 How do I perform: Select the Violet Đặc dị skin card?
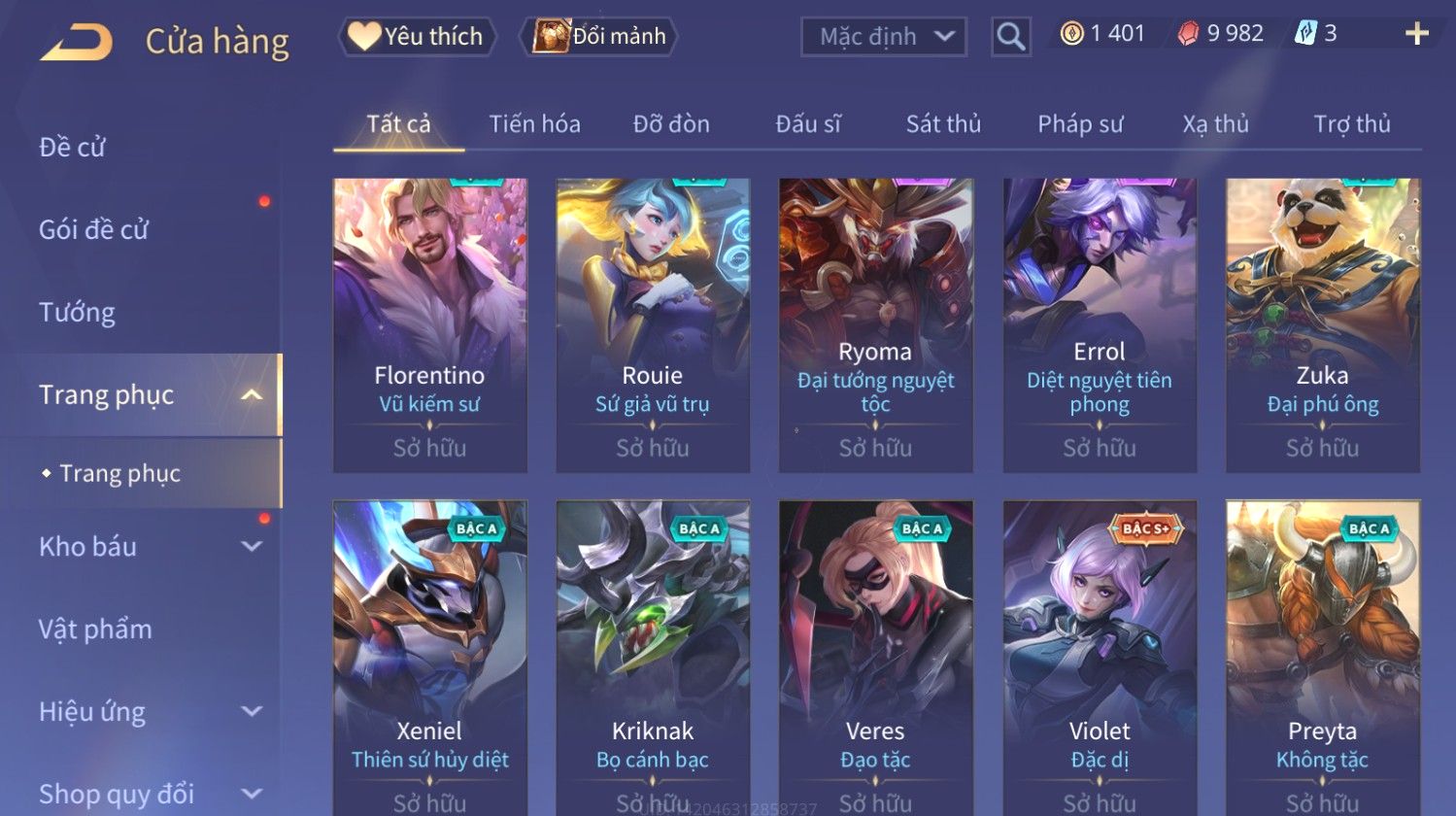click(x=1100, y=658)
